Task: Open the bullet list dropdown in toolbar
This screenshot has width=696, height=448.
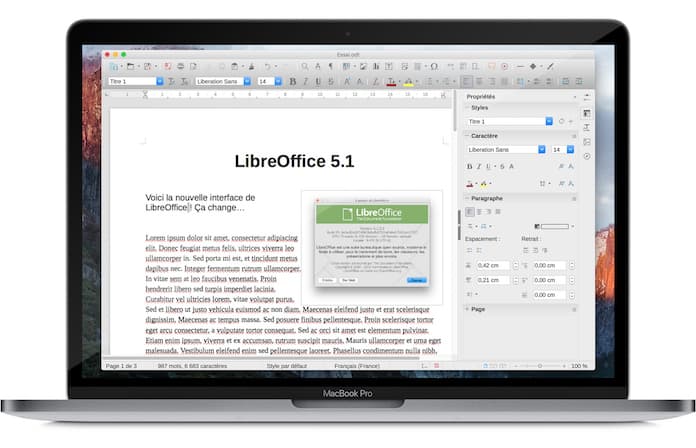Action: point(437,81)
